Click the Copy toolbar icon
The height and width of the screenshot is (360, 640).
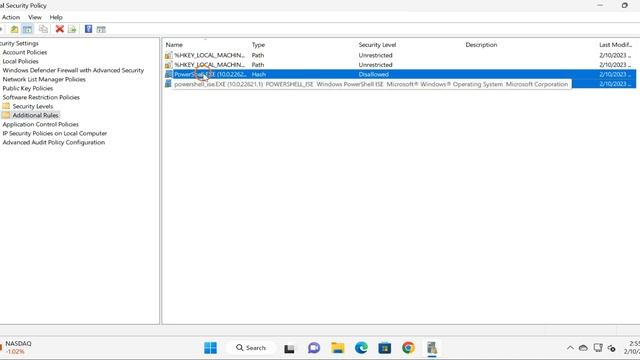point(43,29)
